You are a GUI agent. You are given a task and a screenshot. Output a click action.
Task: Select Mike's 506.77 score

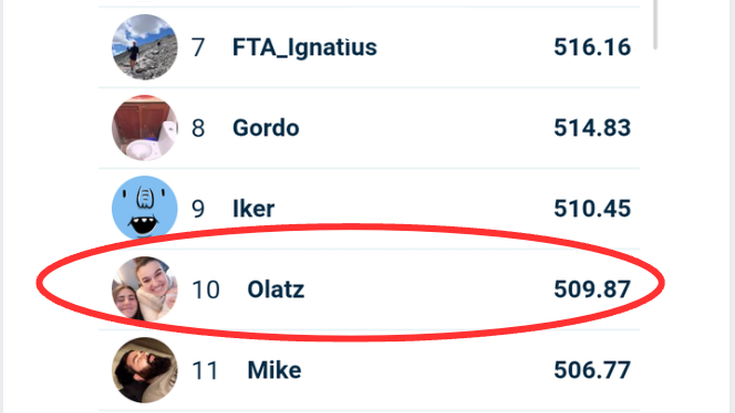click(592, 371)
